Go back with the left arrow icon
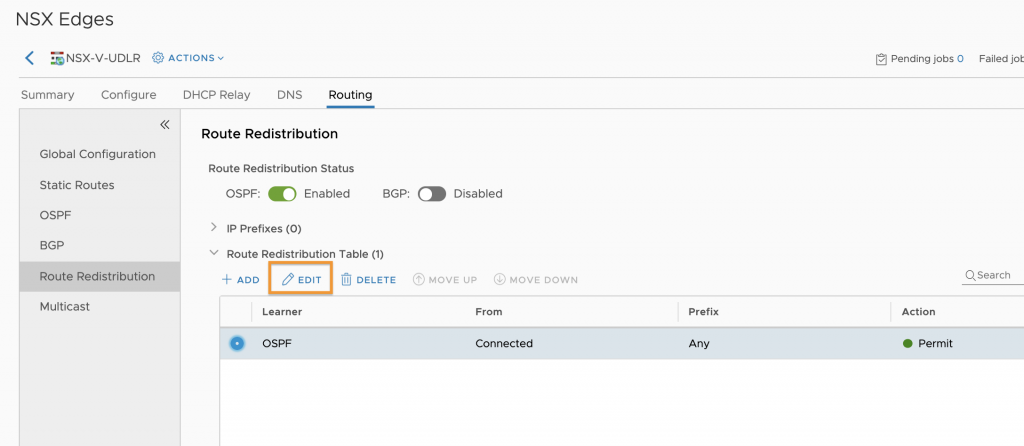1024x446 pixels. click(x=29, y=58)
